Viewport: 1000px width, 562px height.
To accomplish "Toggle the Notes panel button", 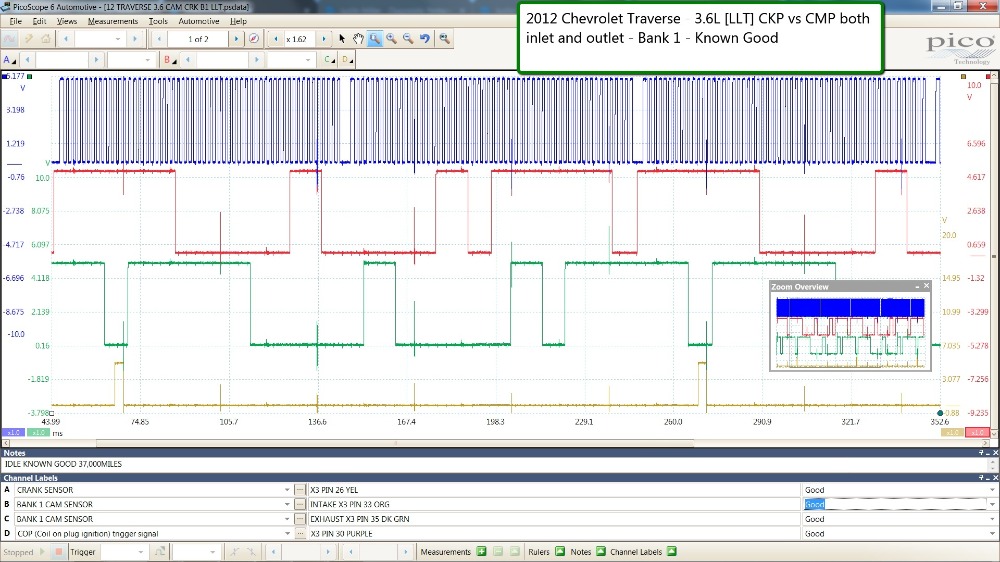I will [x=601, y=551].
